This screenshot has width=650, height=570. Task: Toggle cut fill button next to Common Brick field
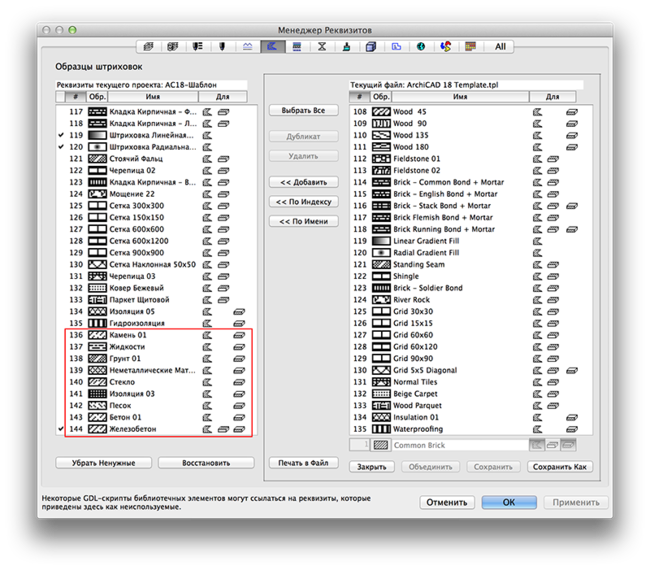(568, 445)
